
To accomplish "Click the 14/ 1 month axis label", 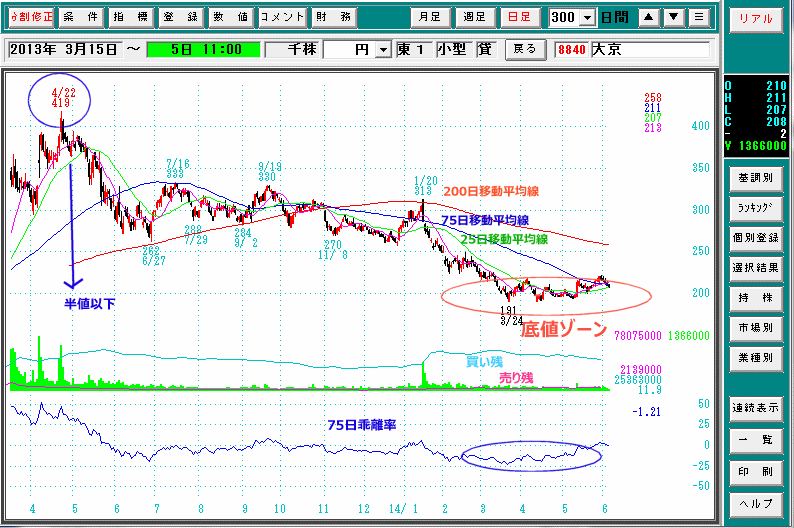I will (x=403, y=509).
